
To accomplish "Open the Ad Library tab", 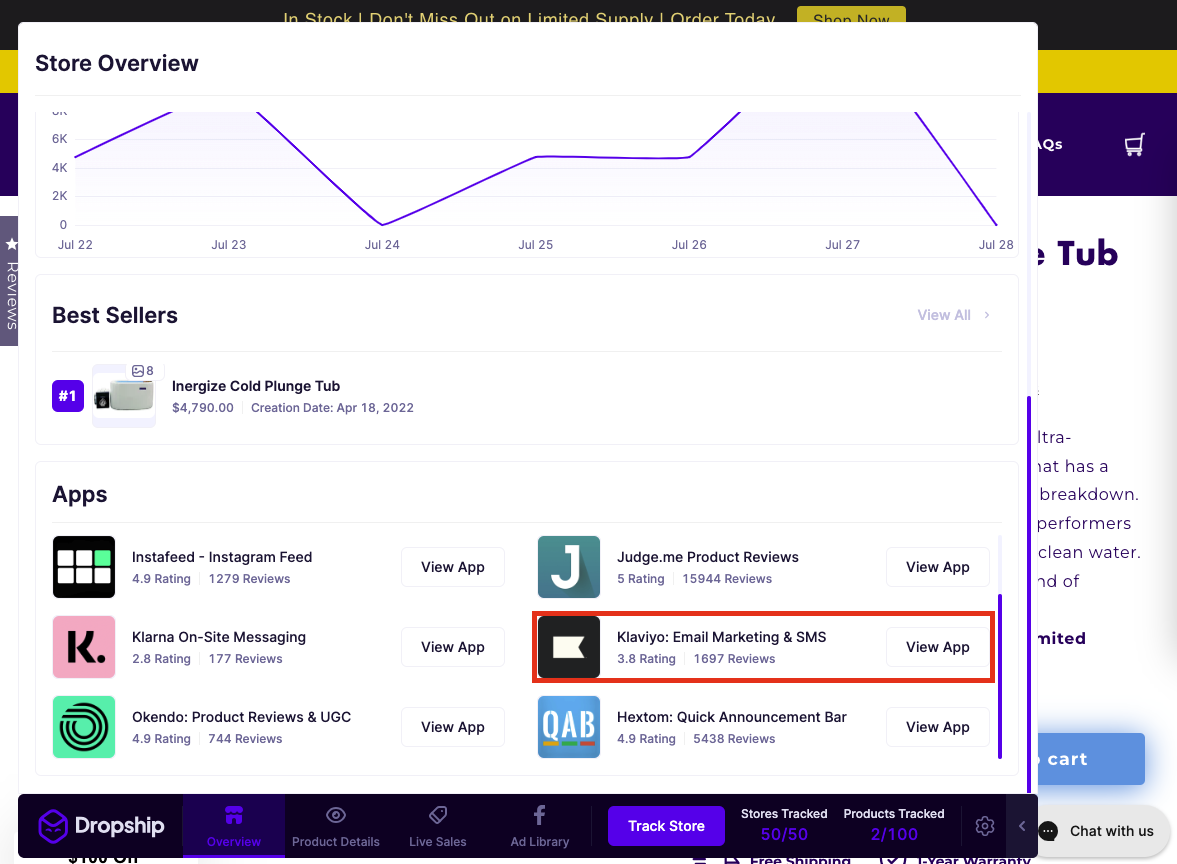I will click(x=539, y=826).
